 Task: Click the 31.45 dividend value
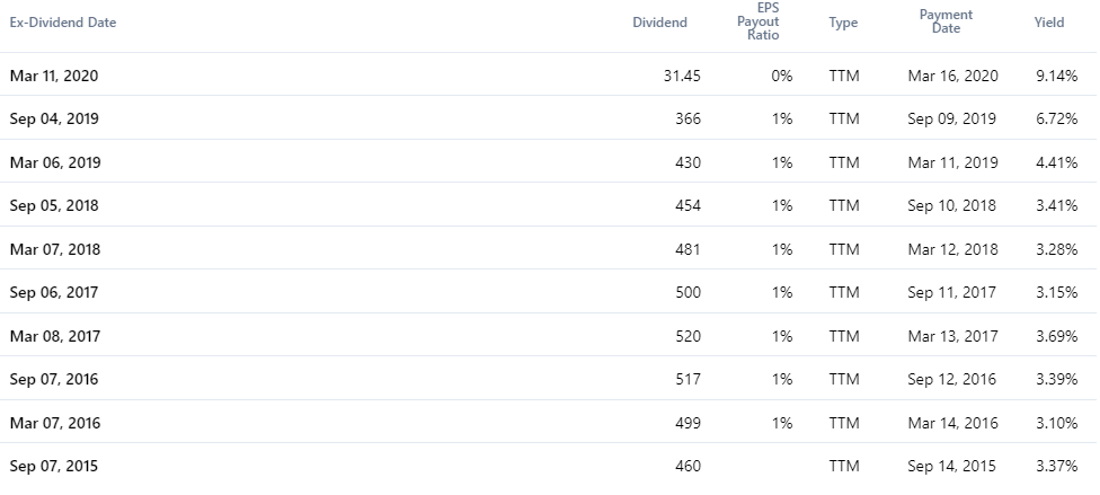681,75
